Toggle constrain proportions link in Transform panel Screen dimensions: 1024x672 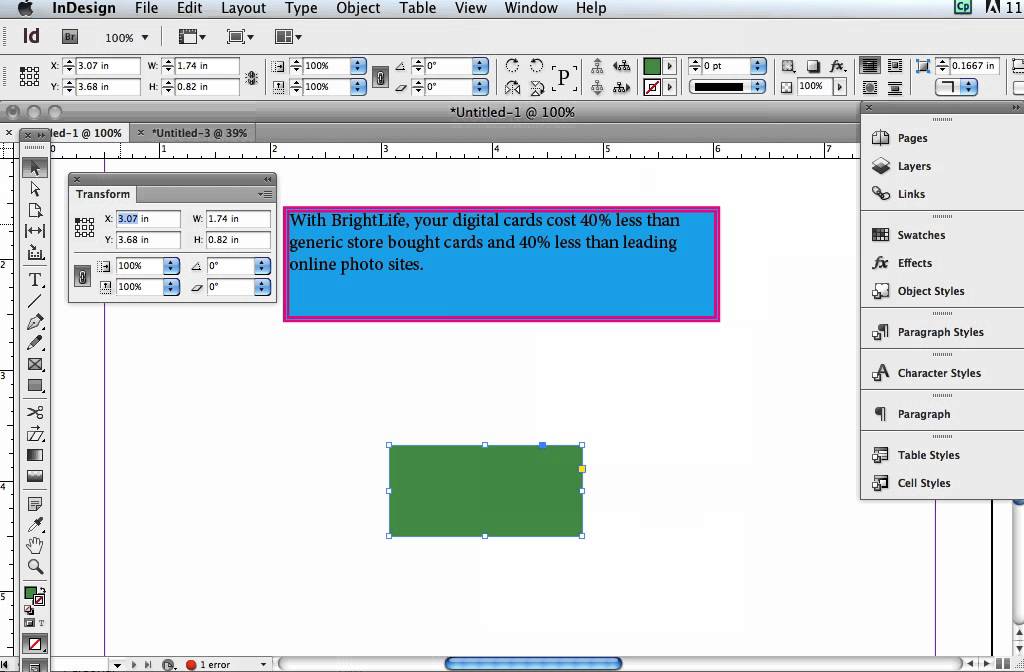point(82,276)
